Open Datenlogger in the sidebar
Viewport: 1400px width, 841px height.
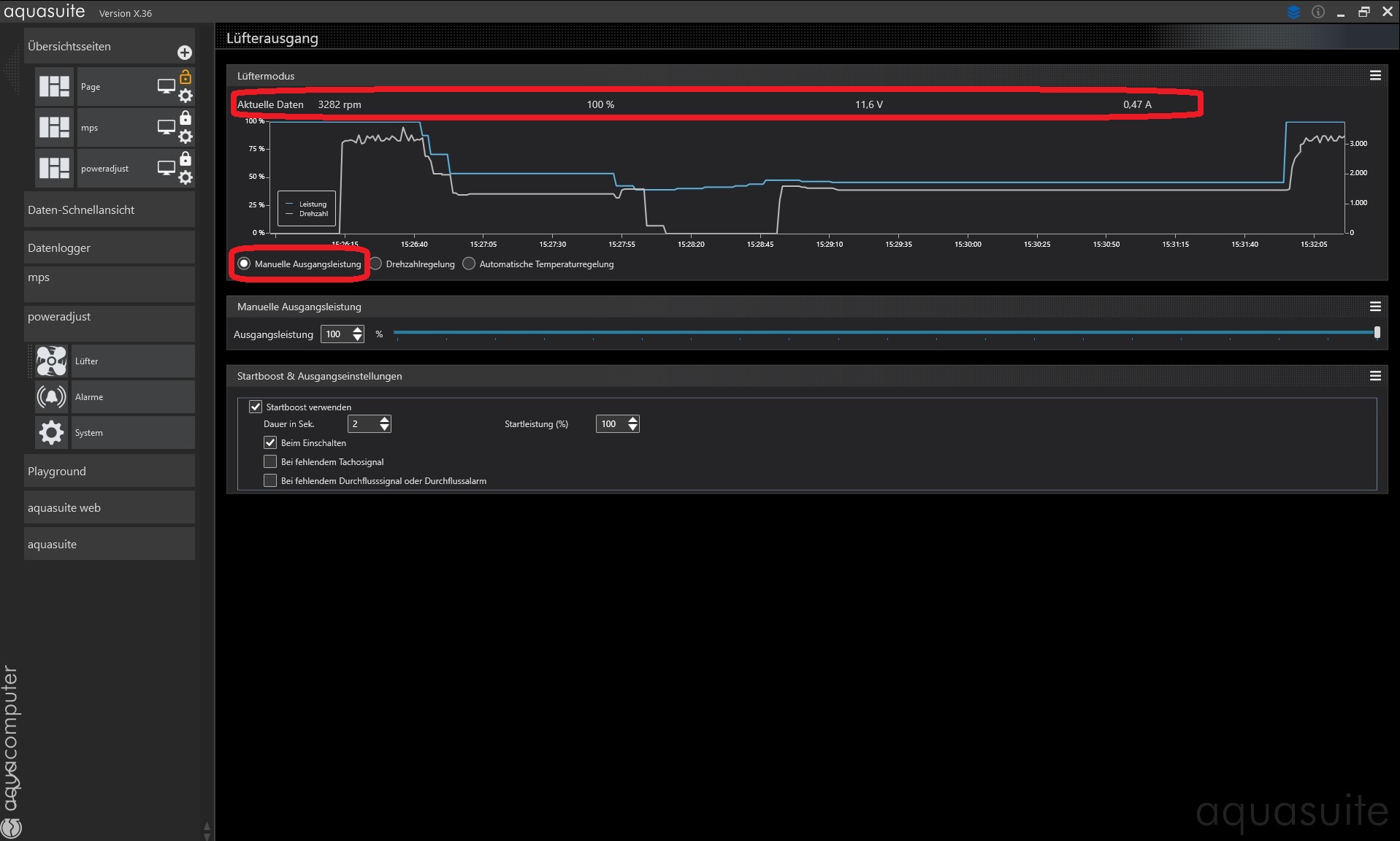coord(110,247)
